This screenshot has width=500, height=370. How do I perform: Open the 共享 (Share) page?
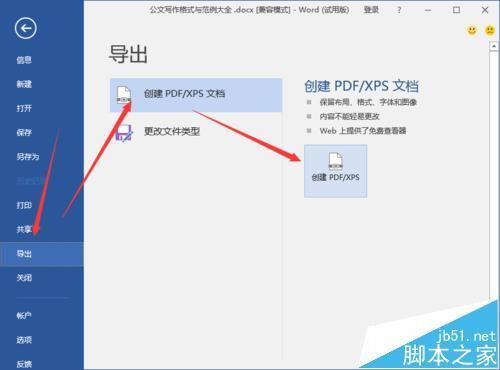click(x=24, y=229)
